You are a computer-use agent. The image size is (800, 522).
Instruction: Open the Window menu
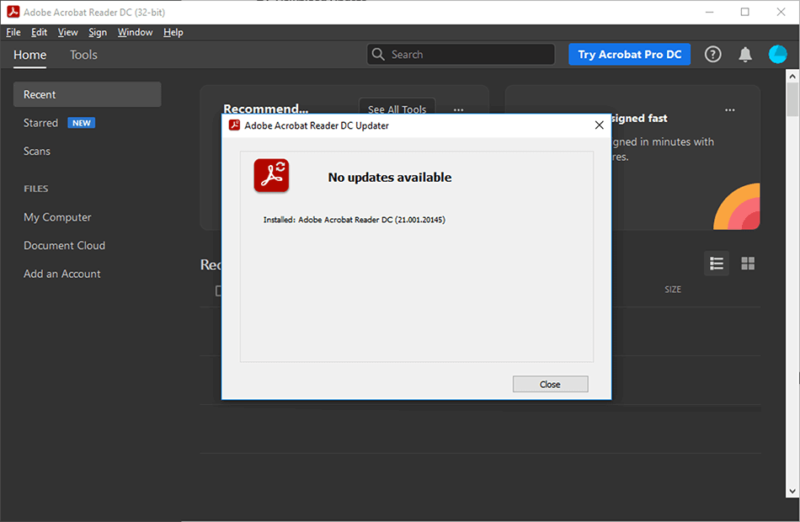tap(135, 32)
